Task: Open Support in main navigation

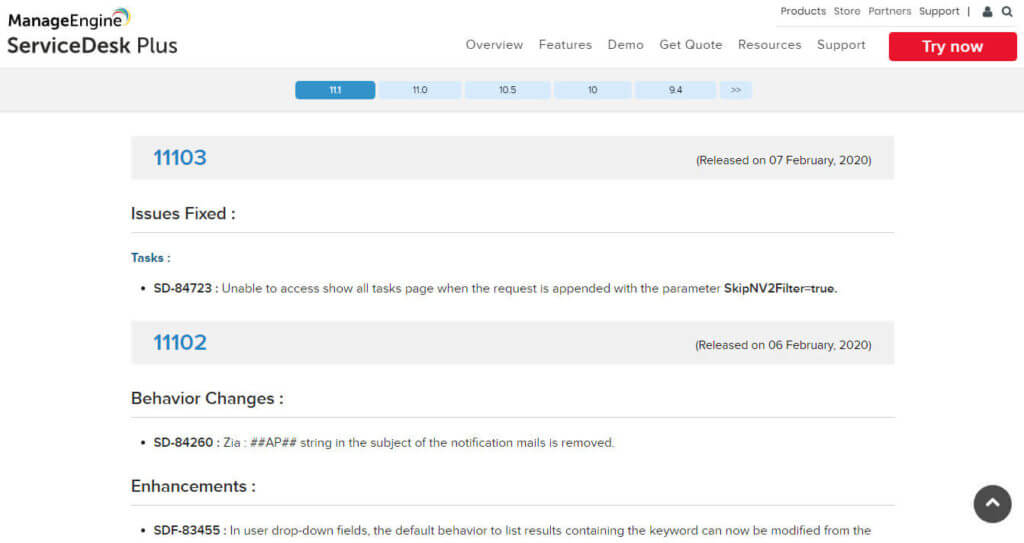Action: point(840,44)
